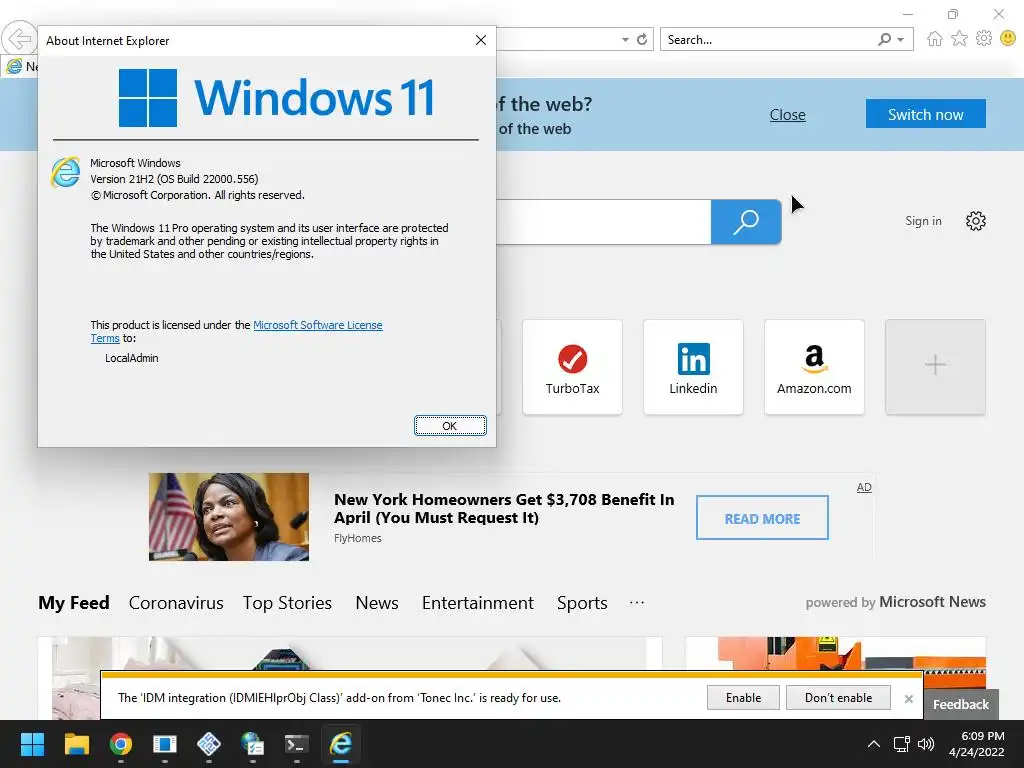Click Internet Explorer taskbar icon
The height and width of the screenshot is (768, 1024).
pos(340,744)
